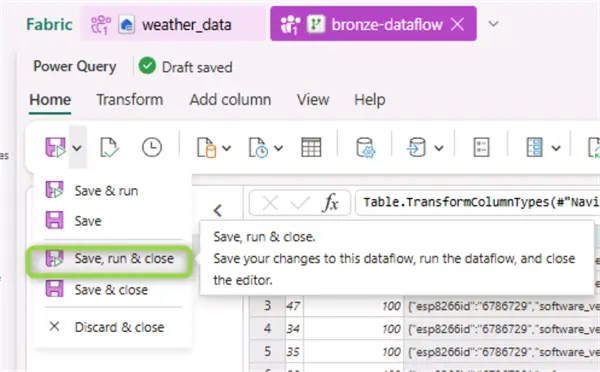This screenshot has width=600, height=372.
Task: Click the 100 cell in row 4
Action: pos(354,329)
